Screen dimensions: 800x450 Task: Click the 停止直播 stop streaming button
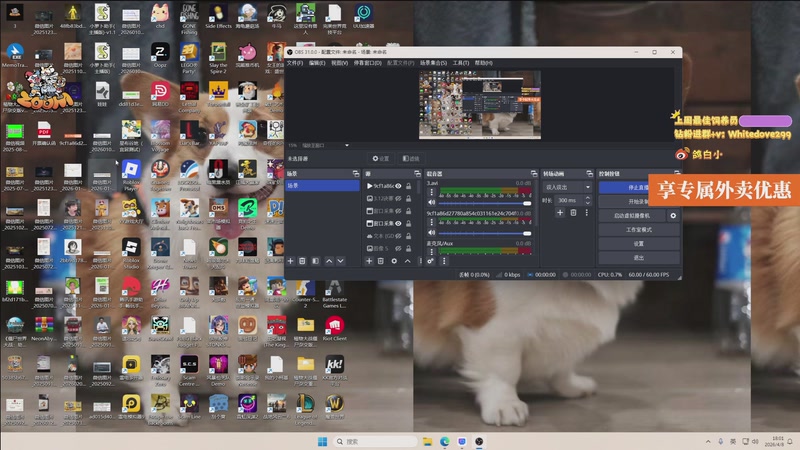[624, 187]
